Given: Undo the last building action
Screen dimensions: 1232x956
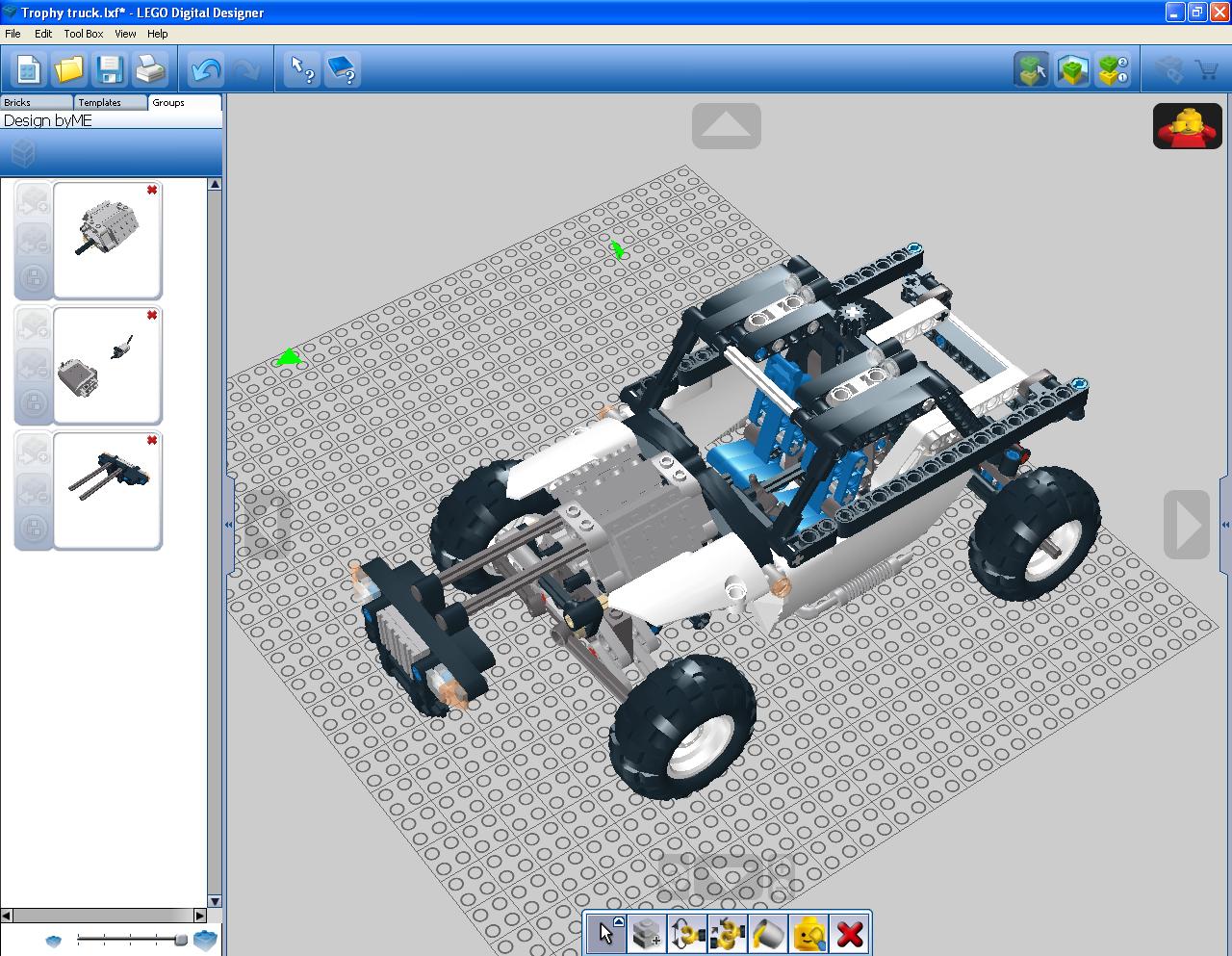Looking at the screenshot, I should coord(206,69).
